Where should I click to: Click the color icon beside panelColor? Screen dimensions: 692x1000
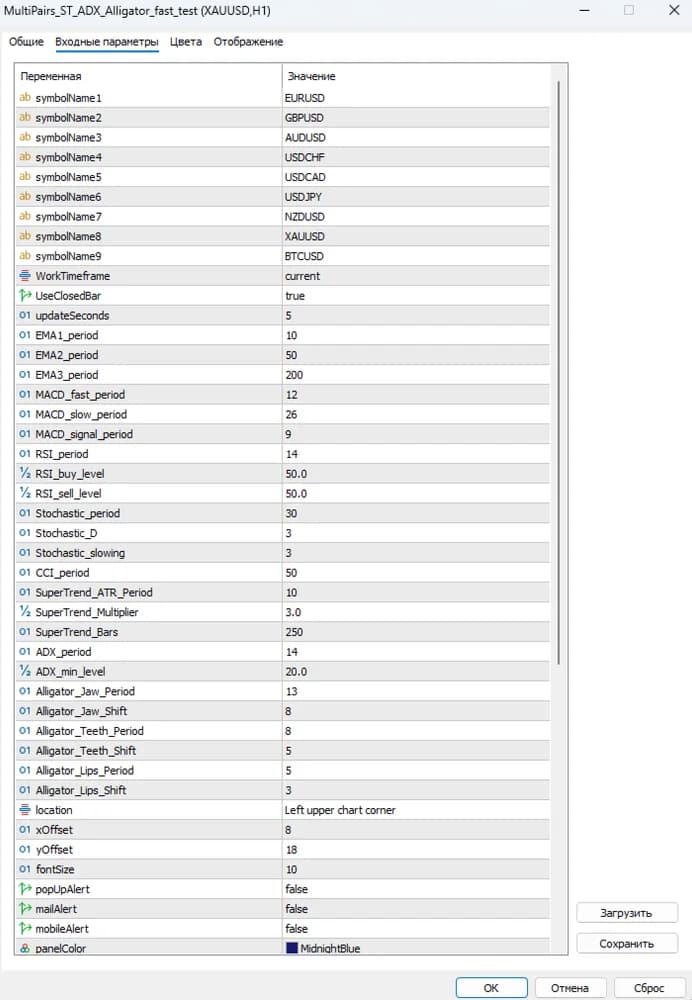click(25, 948)
